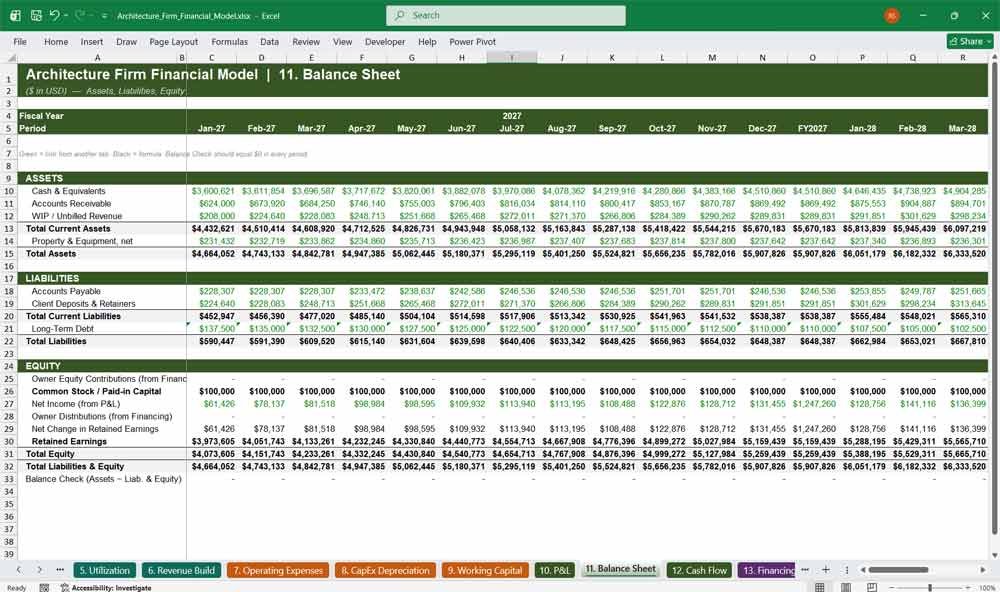1000x592 pixels.
Task: Click the Select All corner triangle
Action: [10, 57]
